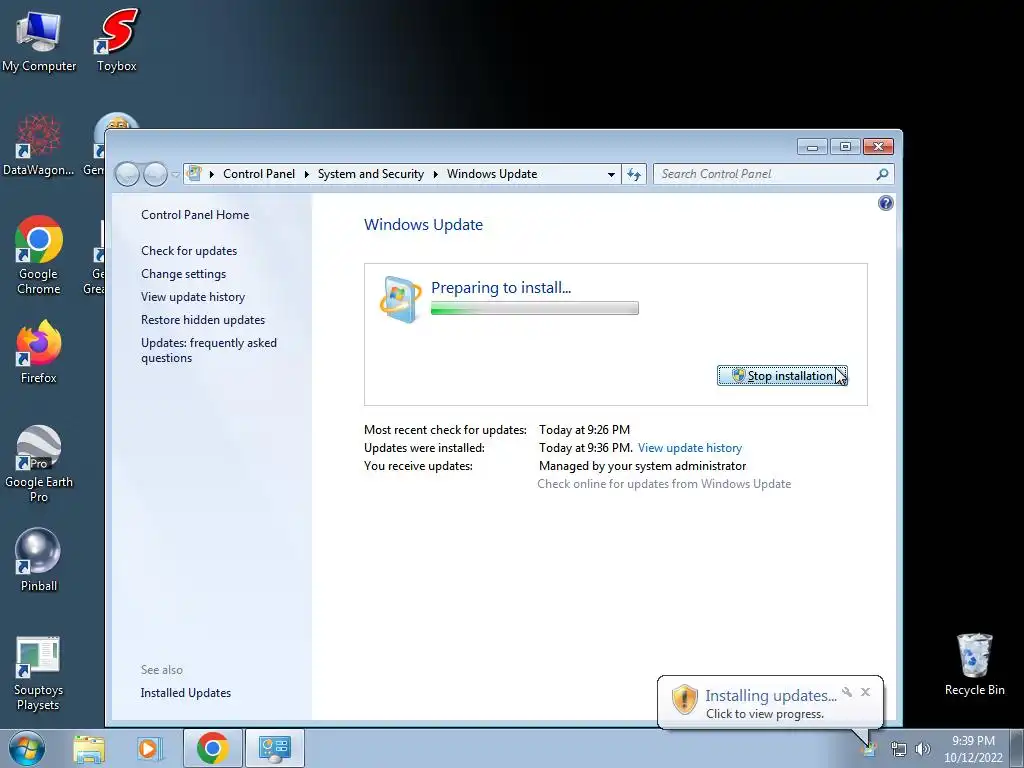Select Pinball desktop shortcut

(39, 560)
